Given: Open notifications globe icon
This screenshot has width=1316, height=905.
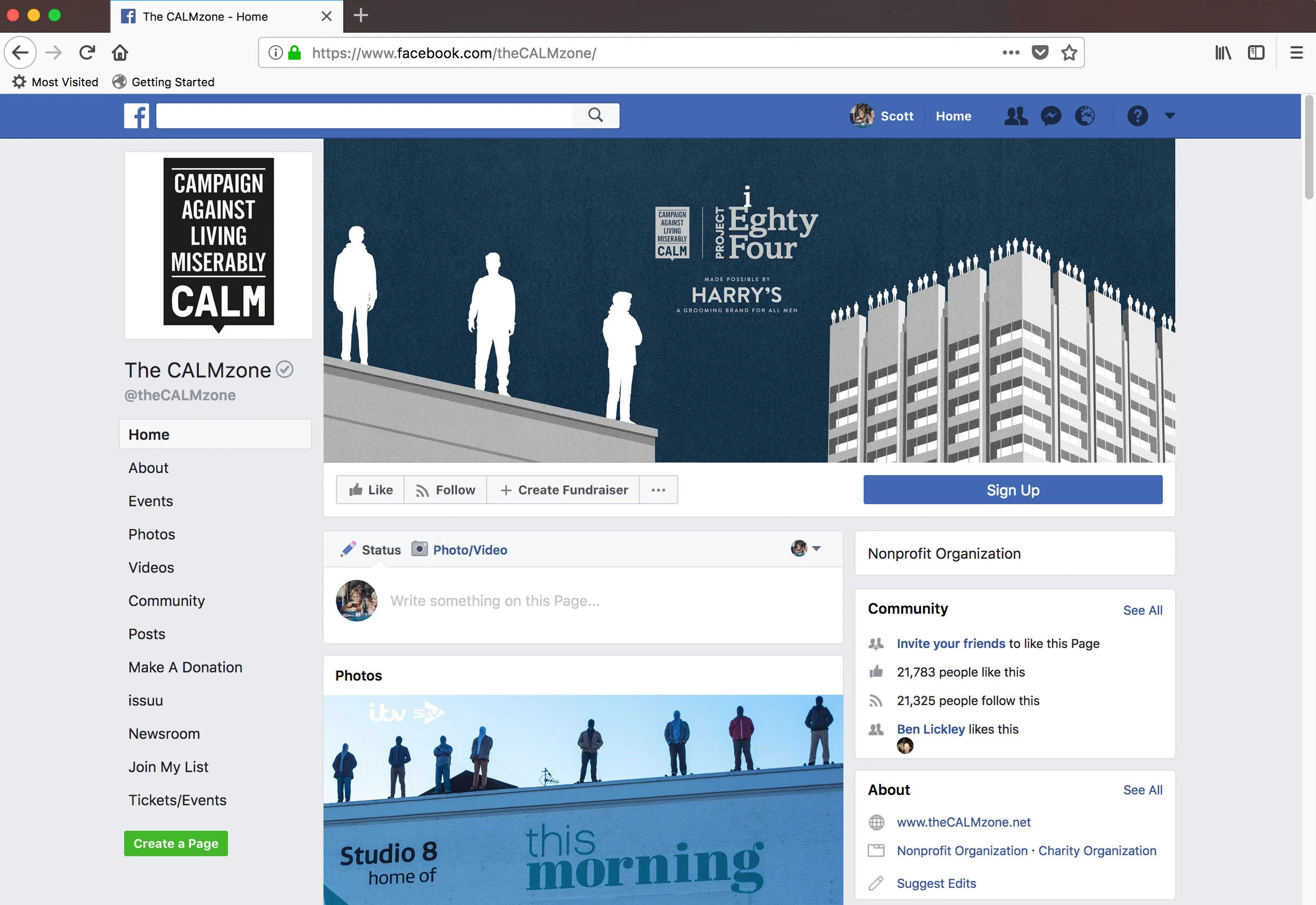Looking at the screenshot, I should [1085, 116].
